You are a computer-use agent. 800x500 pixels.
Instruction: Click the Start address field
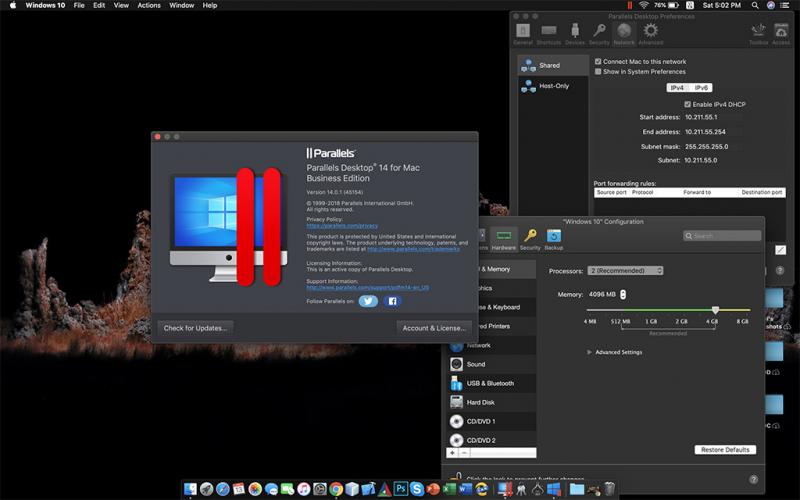point(713,117)
